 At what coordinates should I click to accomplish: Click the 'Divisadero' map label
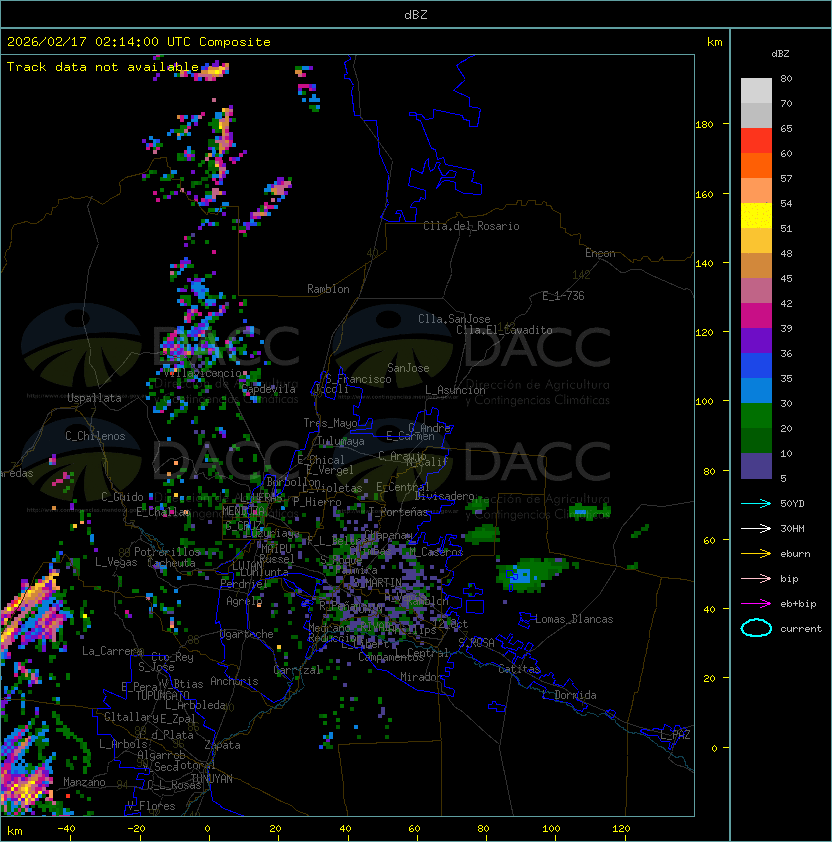pyautogui.click(x=445, y=496)
